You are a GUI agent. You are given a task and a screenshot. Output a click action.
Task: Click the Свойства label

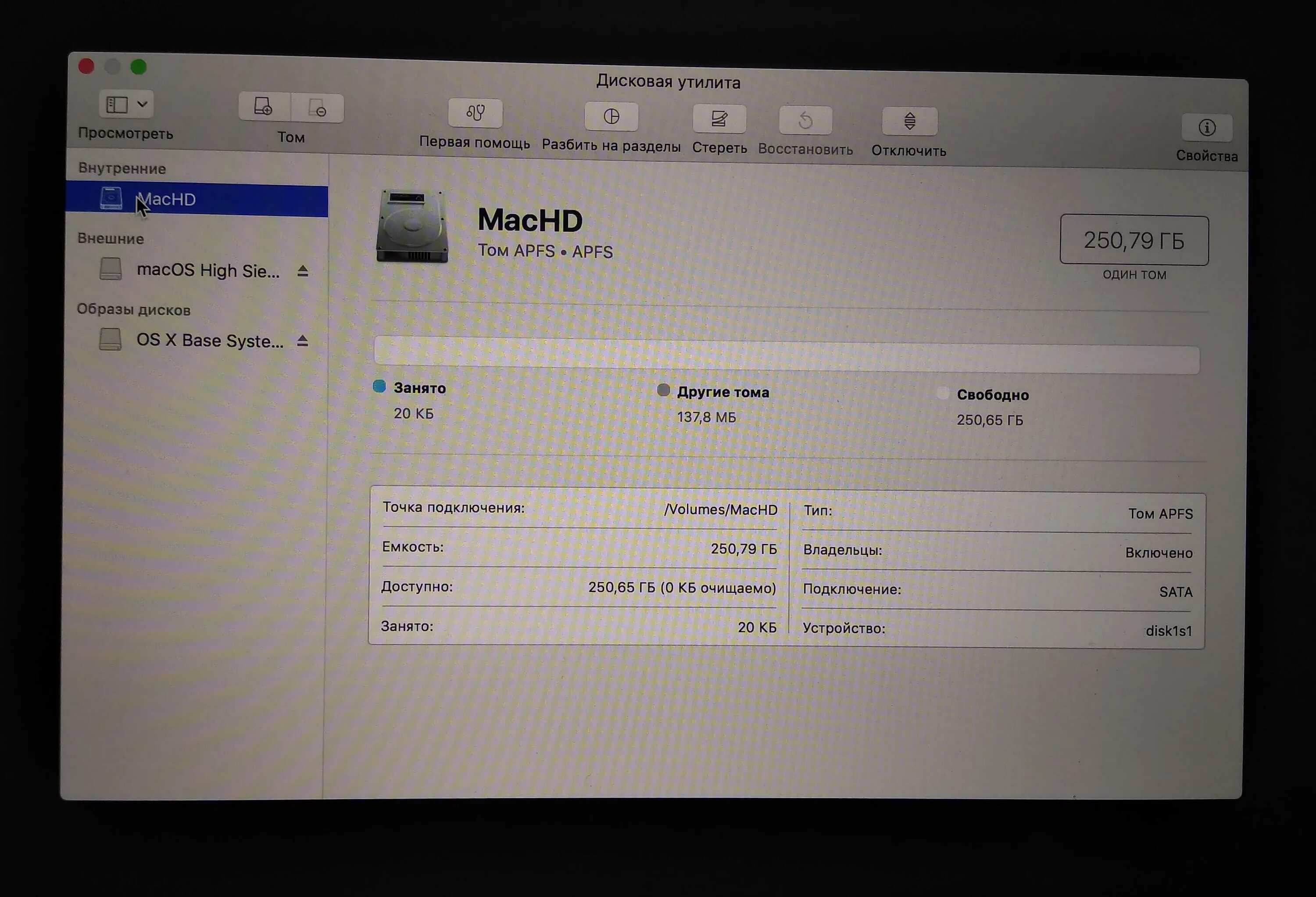1207,156
